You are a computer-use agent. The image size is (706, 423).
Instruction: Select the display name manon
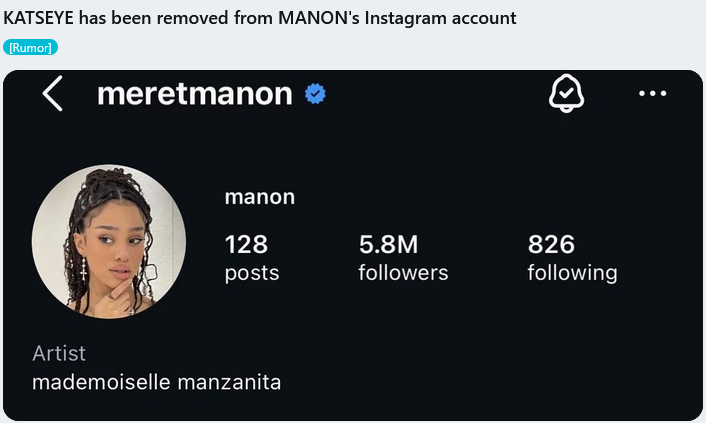point(259,197)
